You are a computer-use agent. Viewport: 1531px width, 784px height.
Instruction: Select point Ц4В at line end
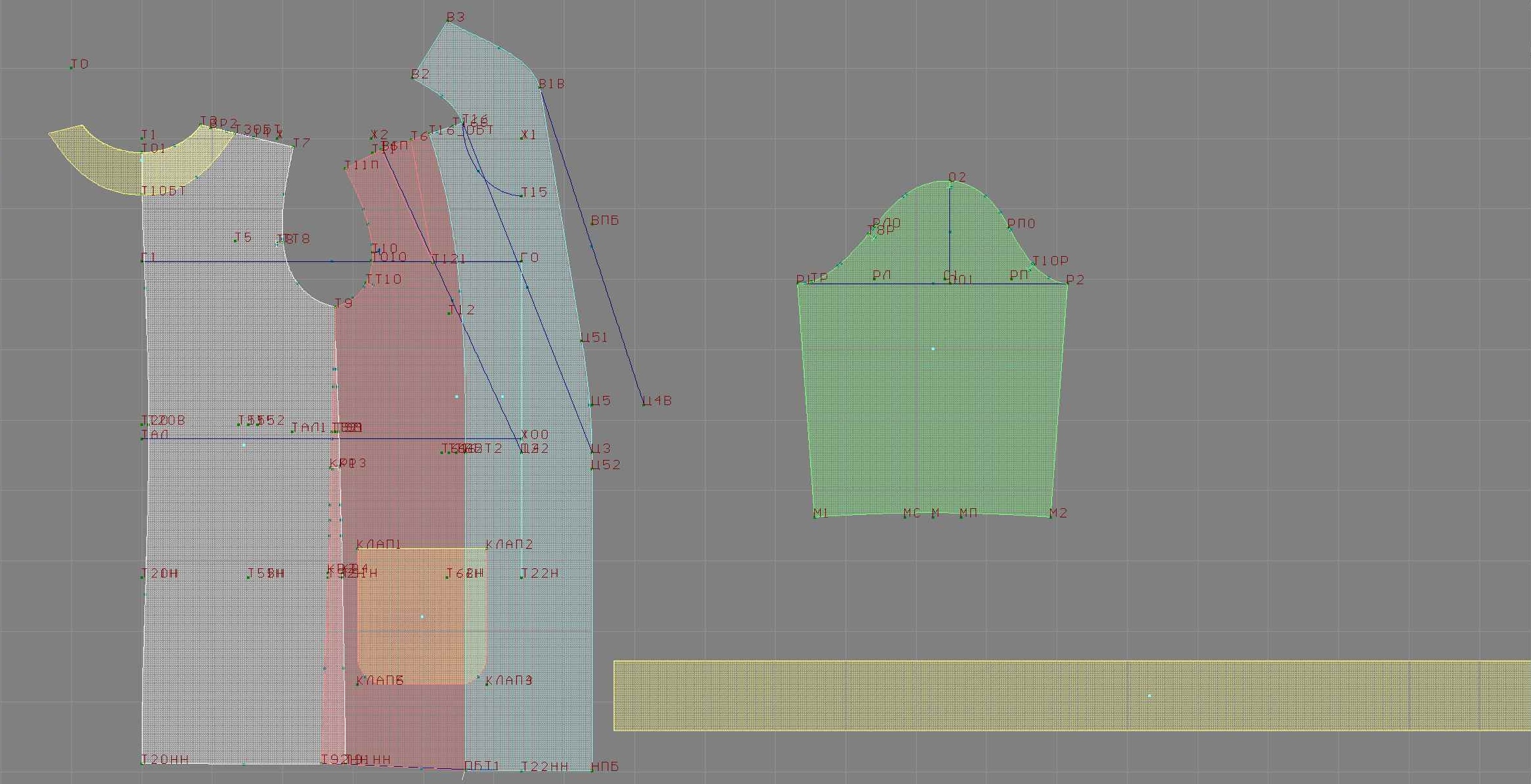[644, 404]
